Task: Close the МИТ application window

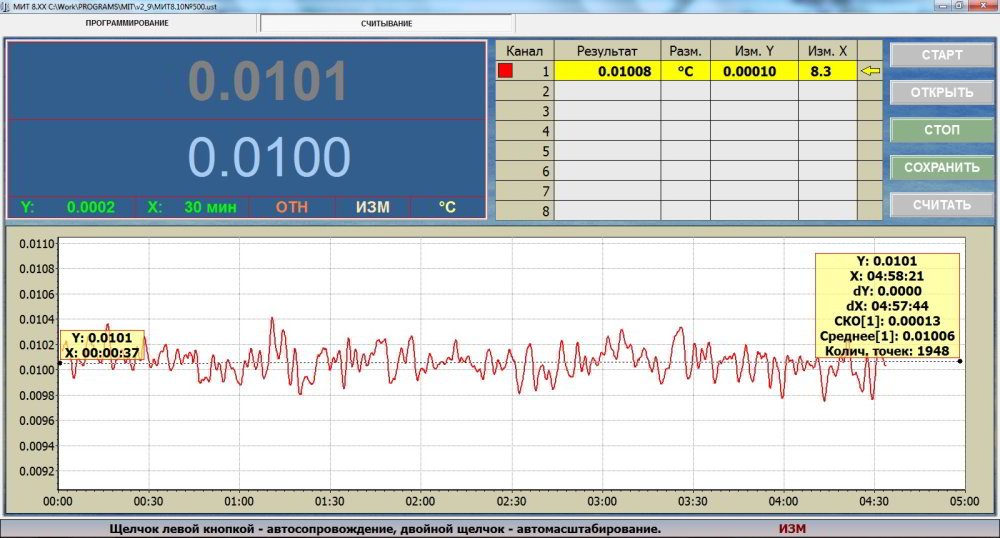Action: 982,6
